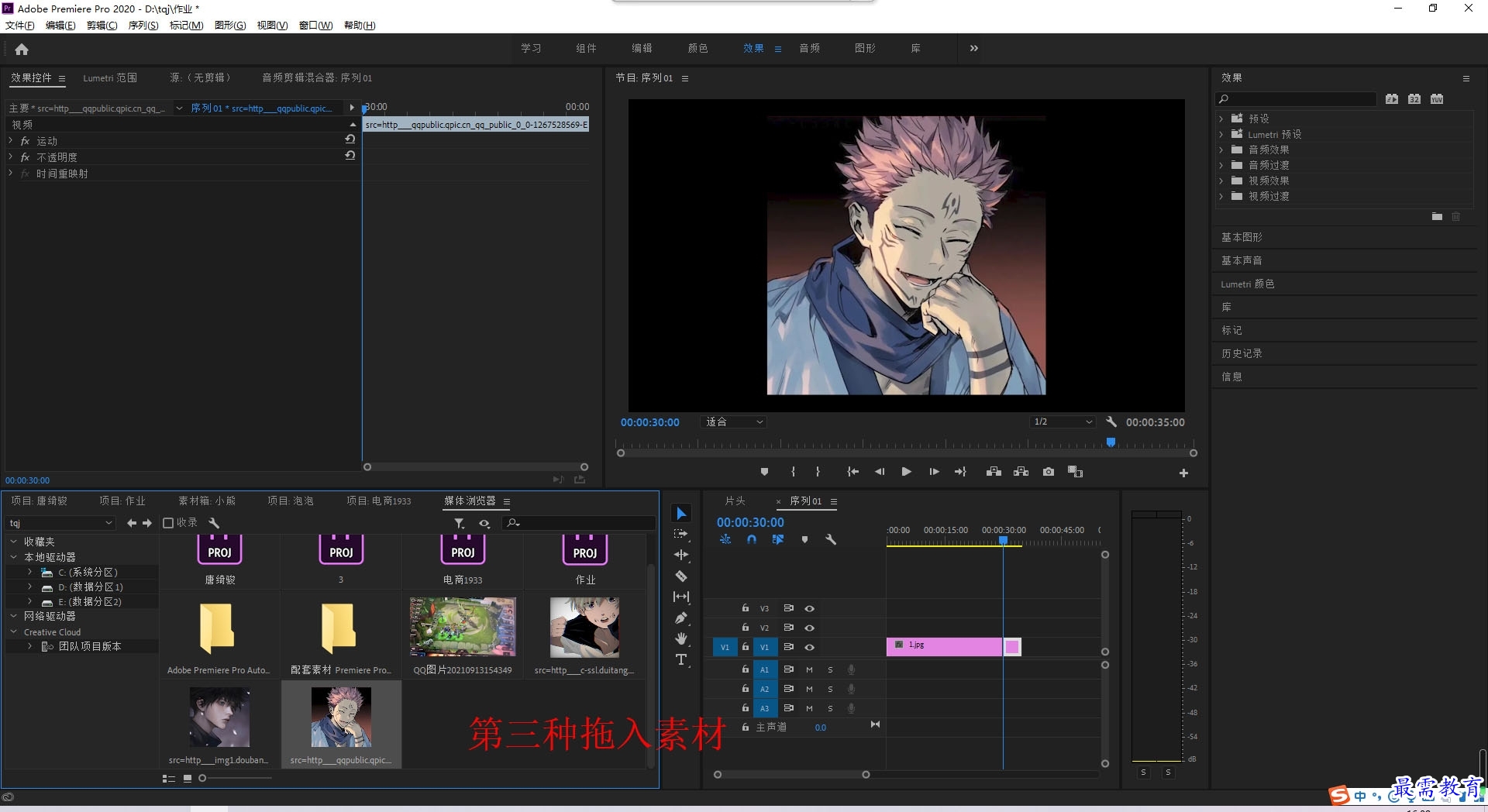Click the Extract button
The image size is (1488, 812).
(1021, 472)
